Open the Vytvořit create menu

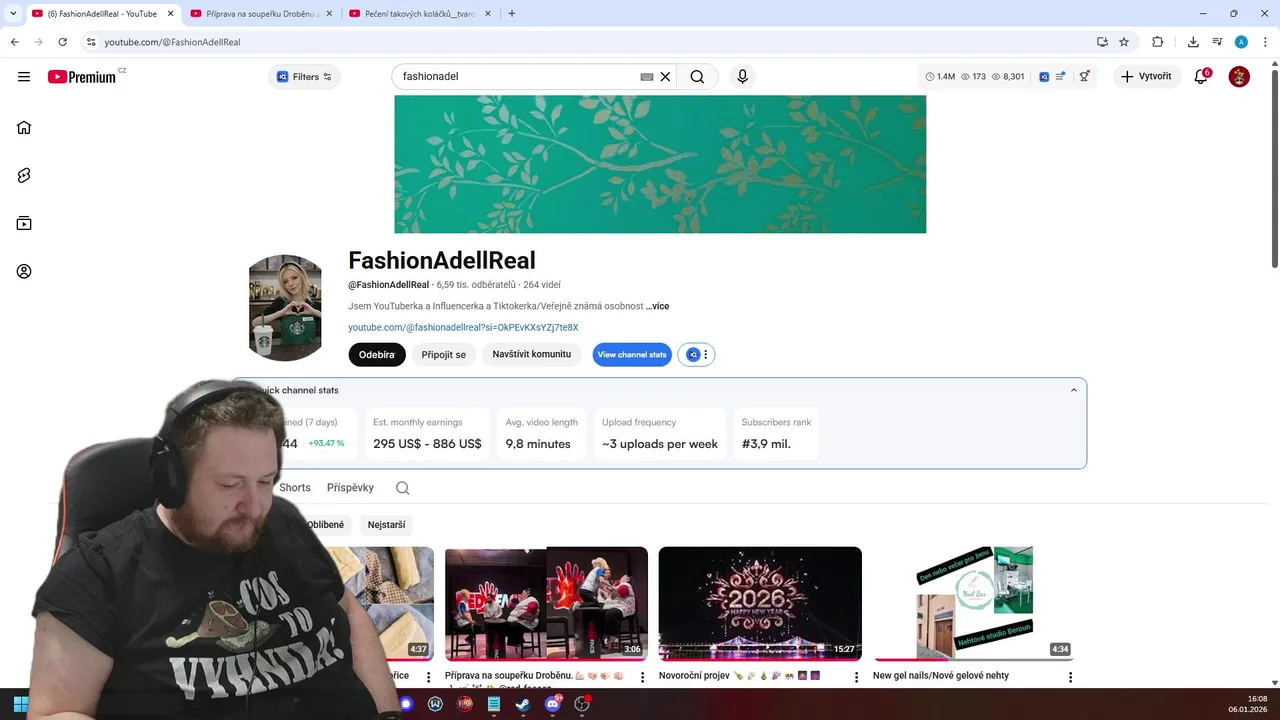click(1146, 77)
